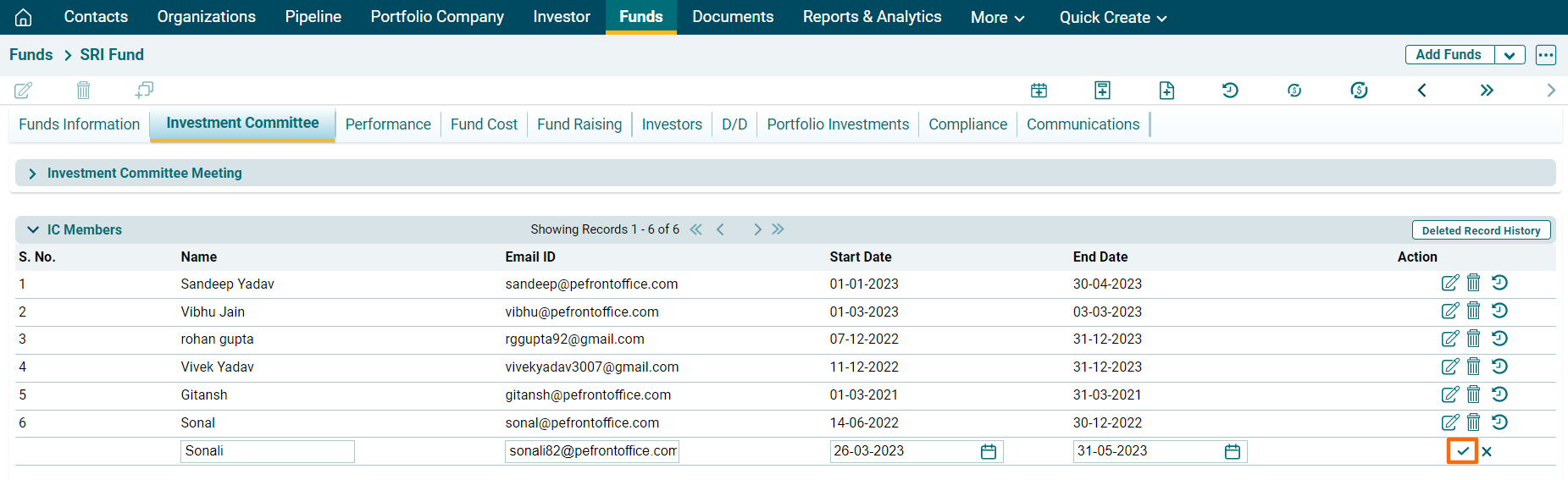Click the Deleted Record History button
Screen dimensions: 1568x480
click(1481, 230)
